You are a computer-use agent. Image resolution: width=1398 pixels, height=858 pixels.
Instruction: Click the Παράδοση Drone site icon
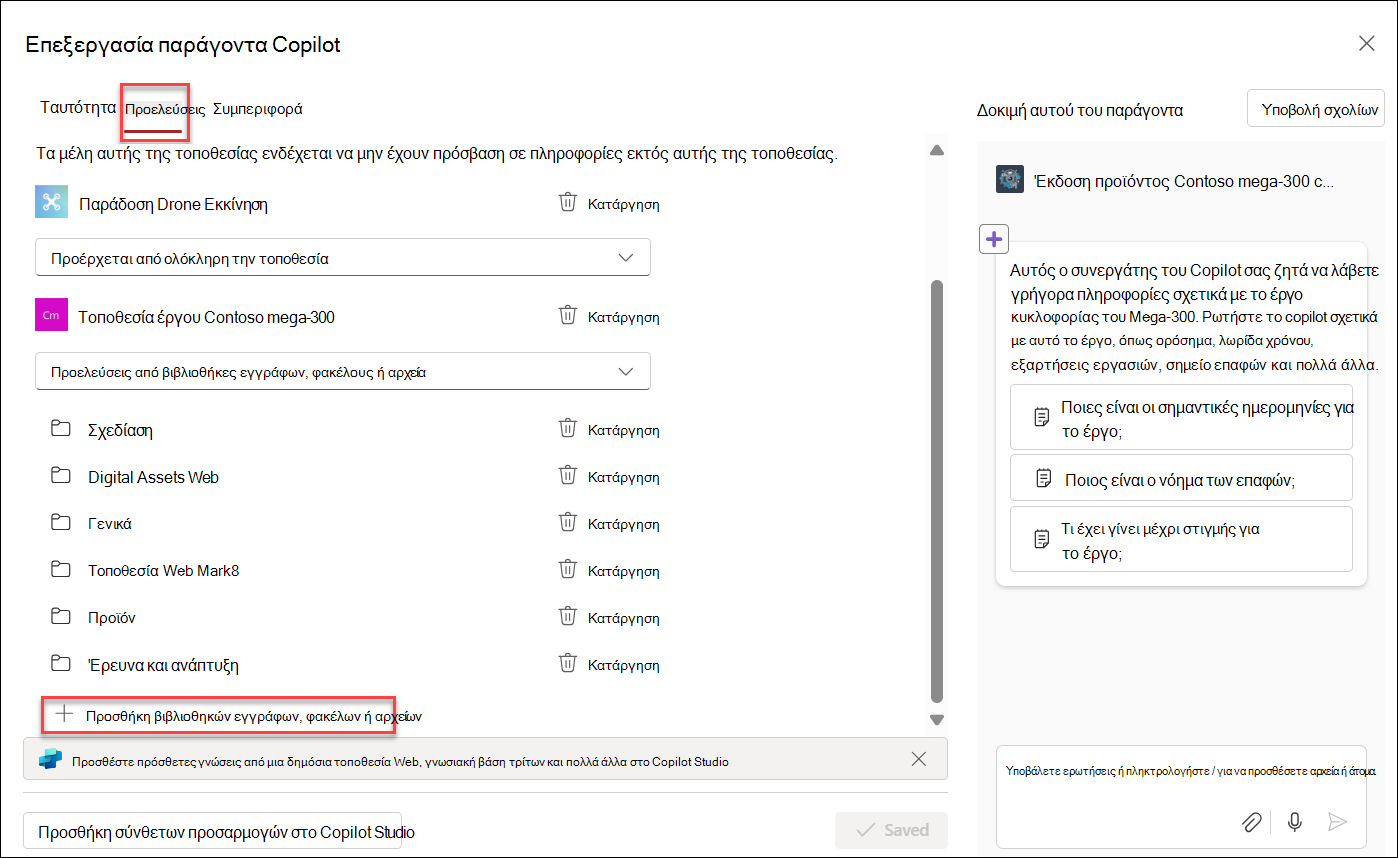pos(50,202)
